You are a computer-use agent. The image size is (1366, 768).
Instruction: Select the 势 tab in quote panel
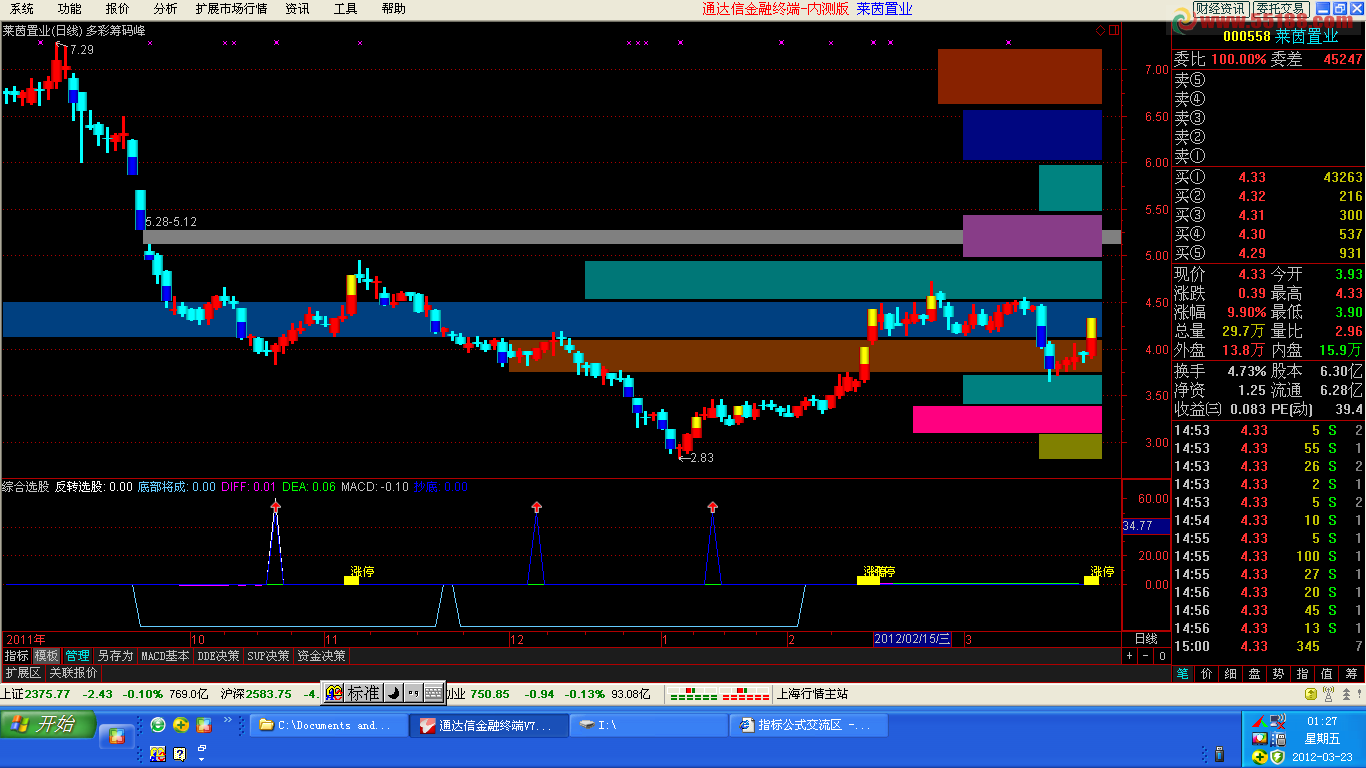1279,674
